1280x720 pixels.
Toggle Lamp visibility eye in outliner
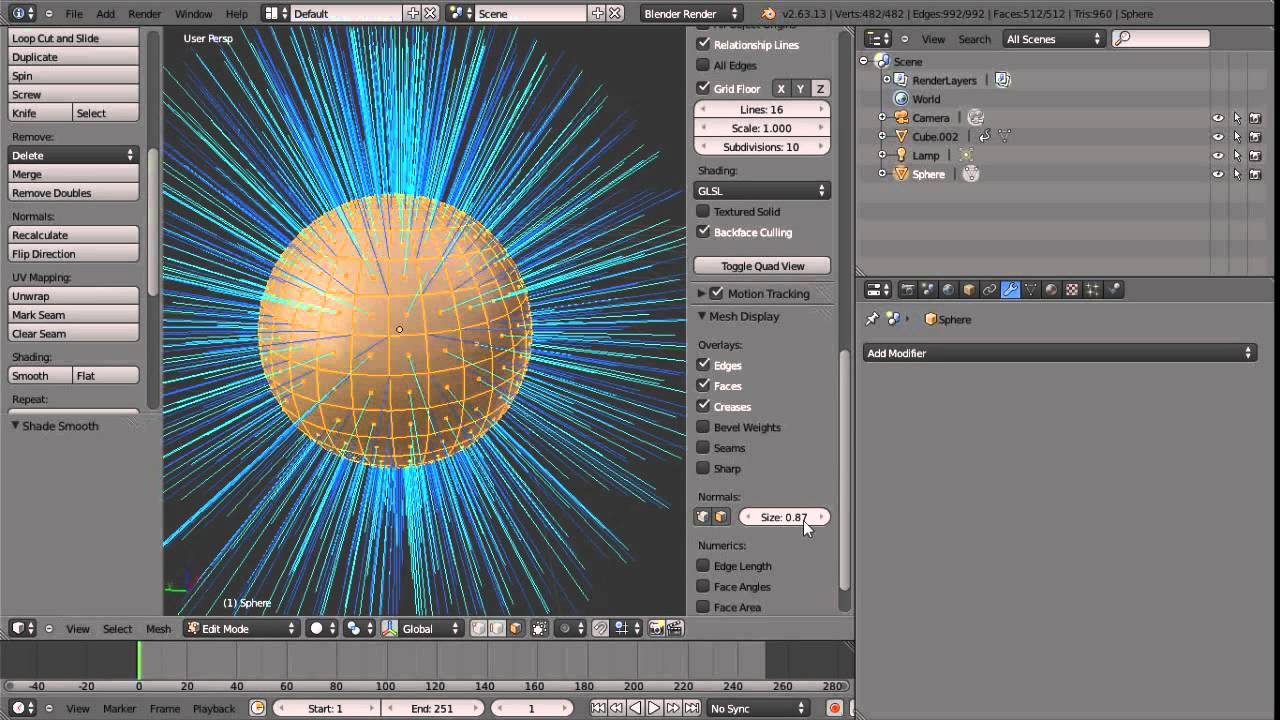pyautogui.click(x=1218, y=156)
